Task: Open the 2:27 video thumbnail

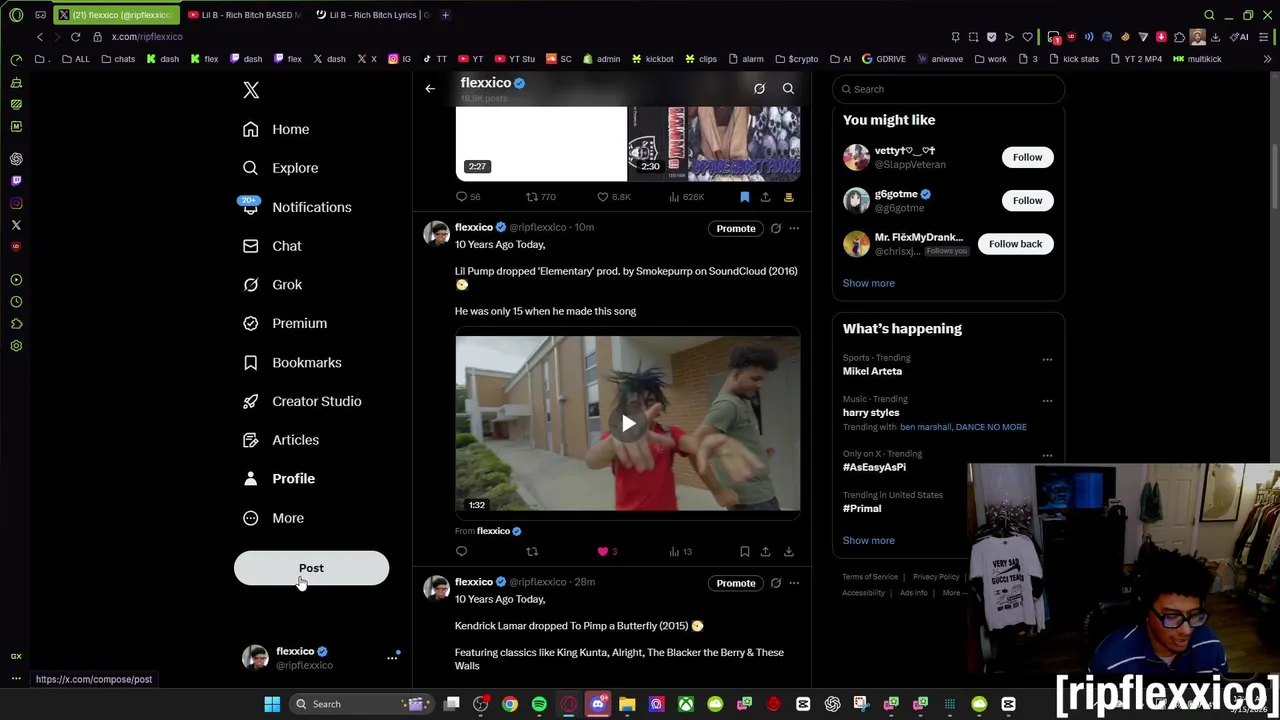Action: tap(541, 143)
